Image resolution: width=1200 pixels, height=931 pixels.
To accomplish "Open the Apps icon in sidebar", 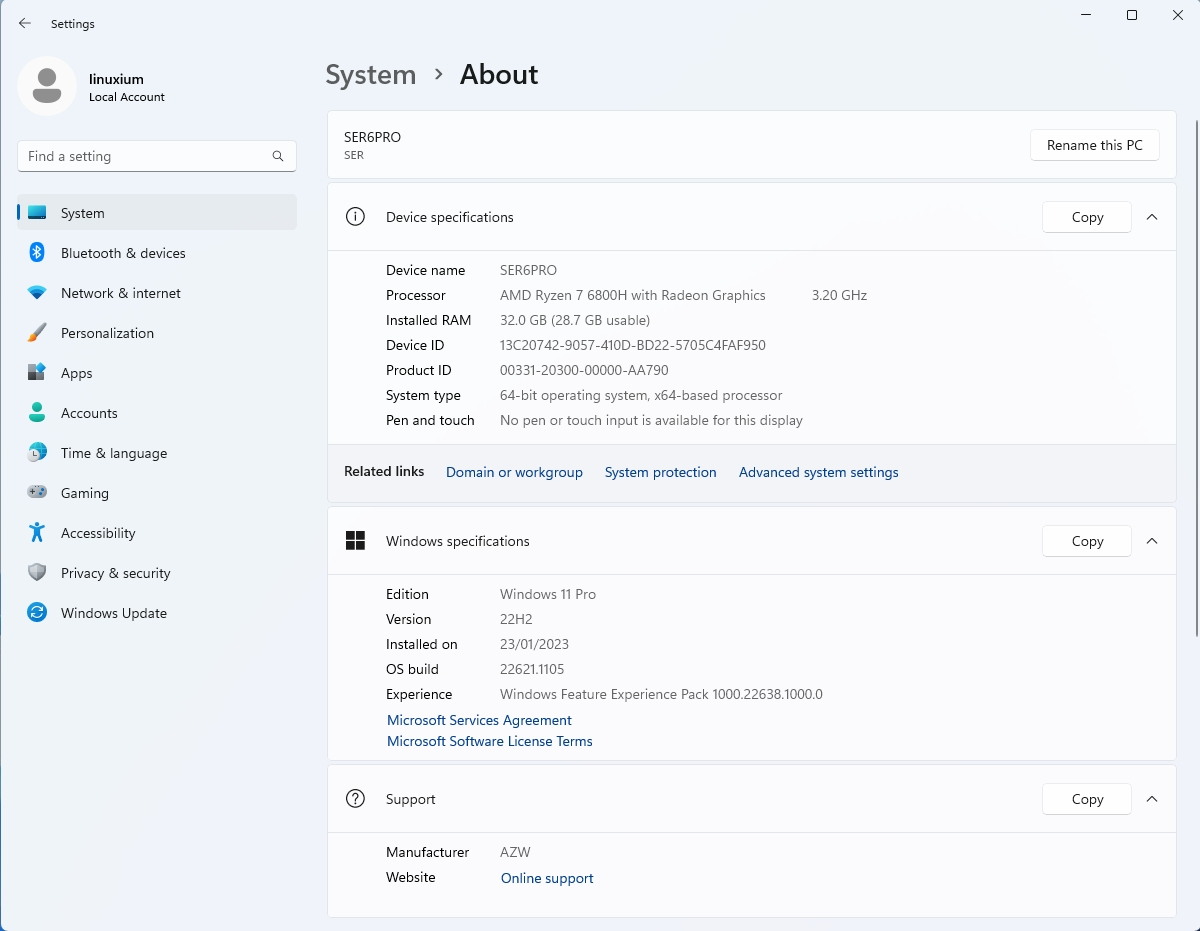I will [x=37, y=373].
